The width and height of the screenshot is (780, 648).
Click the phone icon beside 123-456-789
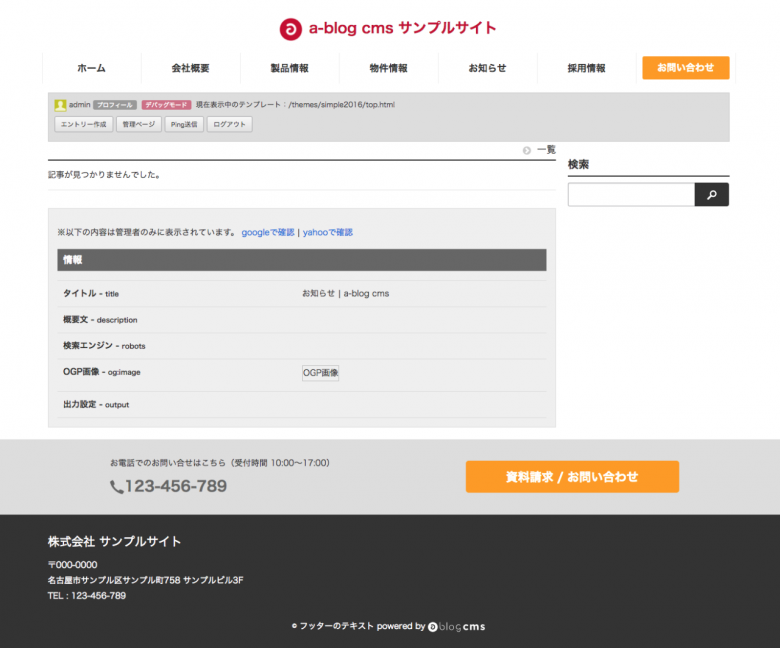pos(117,487)
